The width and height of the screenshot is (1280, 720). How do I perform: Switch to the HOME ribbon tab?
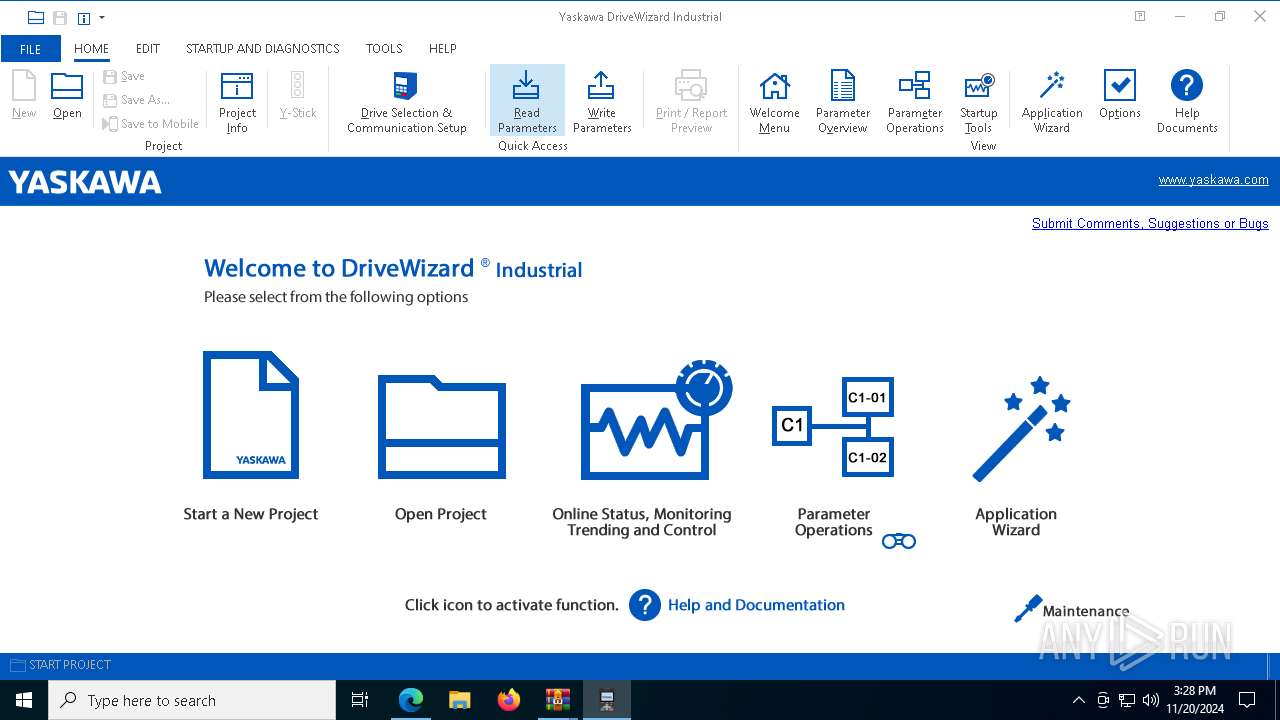tap(92, 48)
